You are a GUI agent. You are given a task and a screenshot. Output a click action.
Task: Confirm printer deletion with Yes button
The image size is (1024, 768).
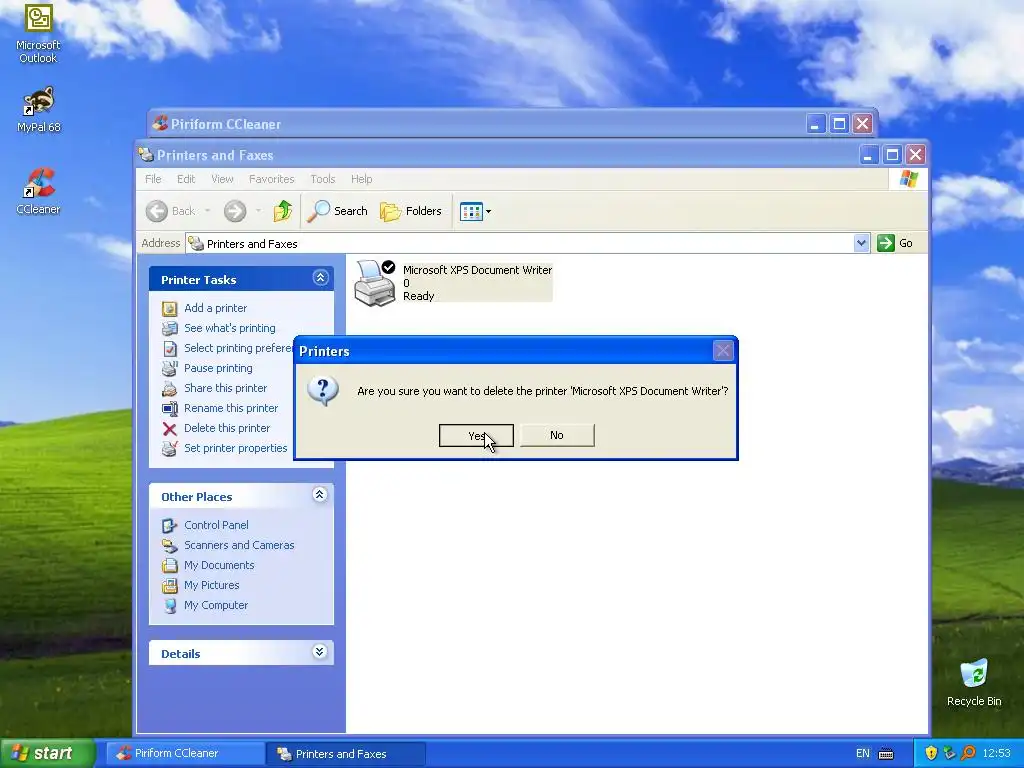[x=476, y=436]
